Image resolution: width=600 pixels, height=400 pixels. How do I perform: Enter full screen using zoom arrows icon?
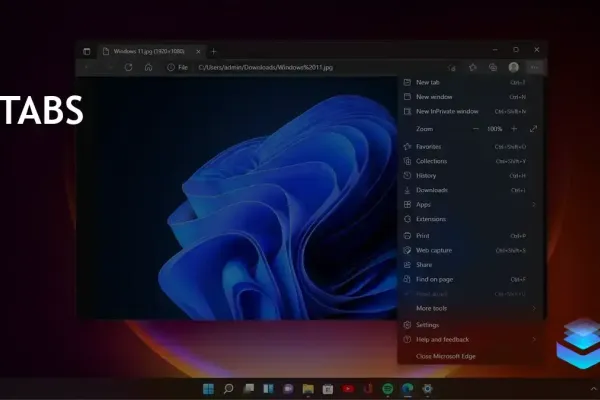533,129
